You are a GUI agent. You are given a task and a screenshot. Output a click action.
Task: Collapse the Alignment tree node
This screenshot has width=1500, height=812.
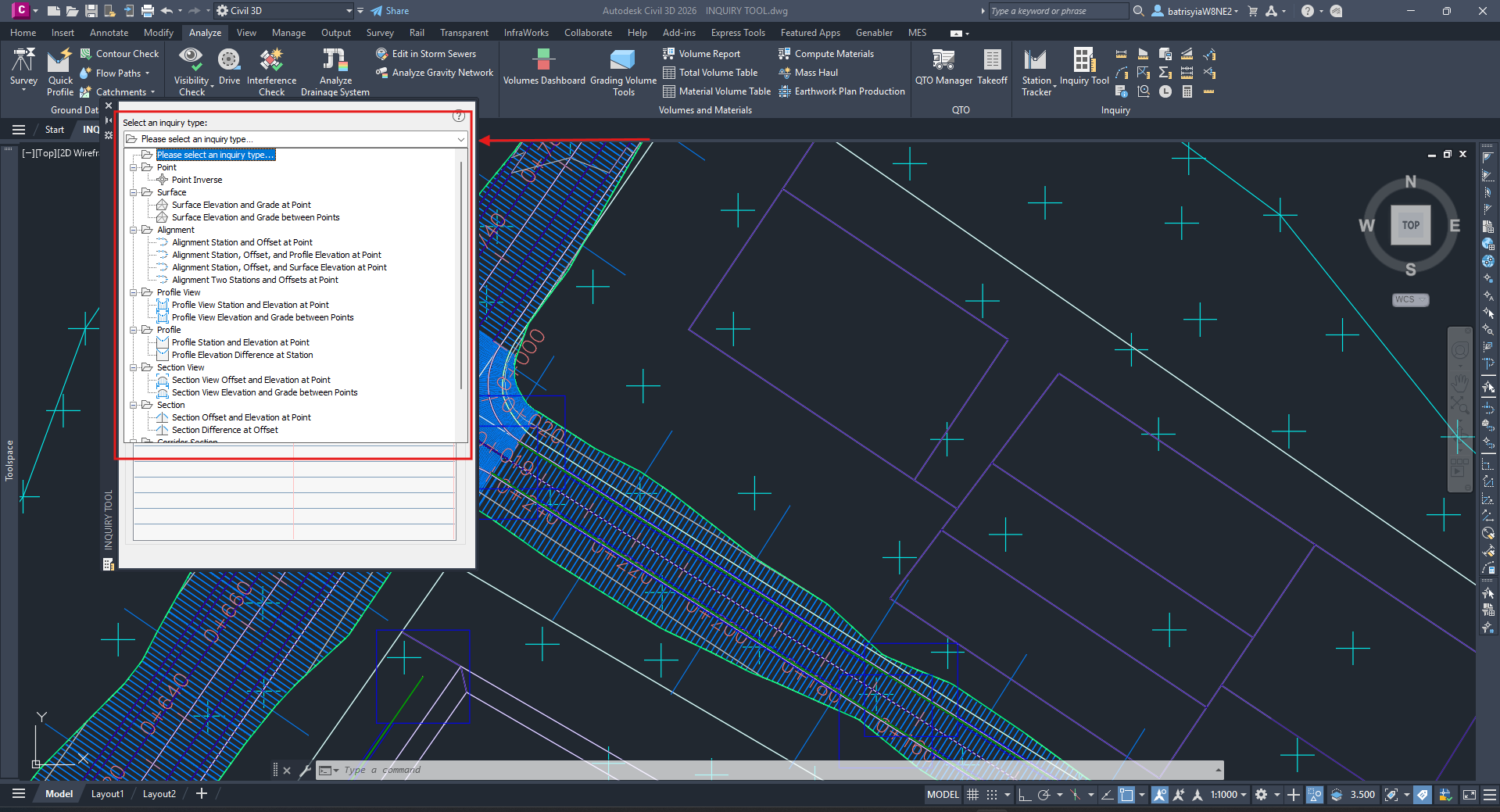point(134,230)
